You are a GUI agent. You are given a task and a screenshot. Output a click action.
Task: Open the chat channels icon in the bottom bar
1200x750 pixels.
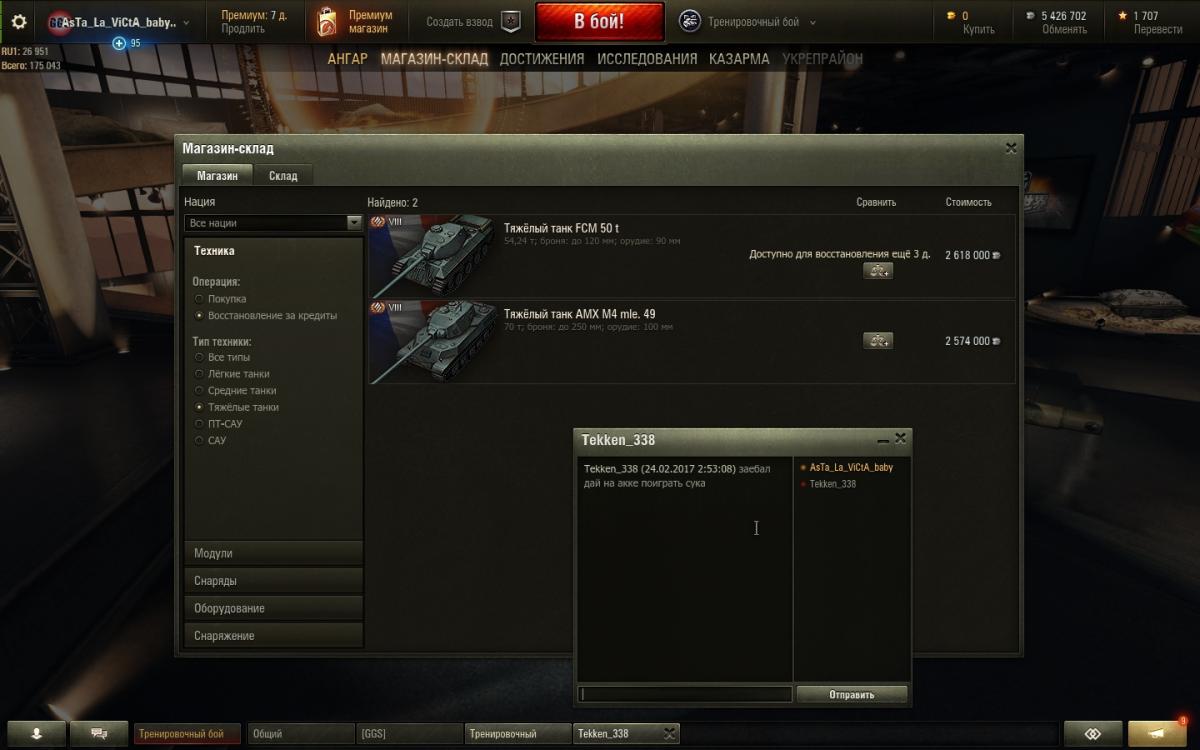pyautogui.click(x=99, y=733)
